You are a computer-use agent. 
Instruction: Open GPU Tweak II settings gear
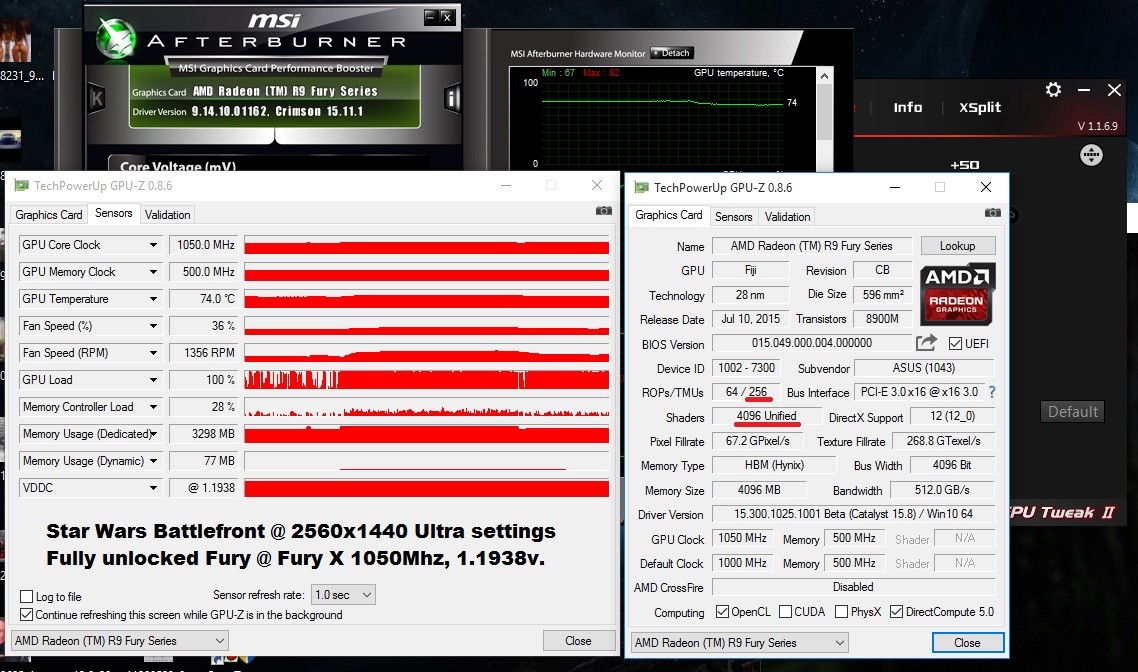point(1053,90)
